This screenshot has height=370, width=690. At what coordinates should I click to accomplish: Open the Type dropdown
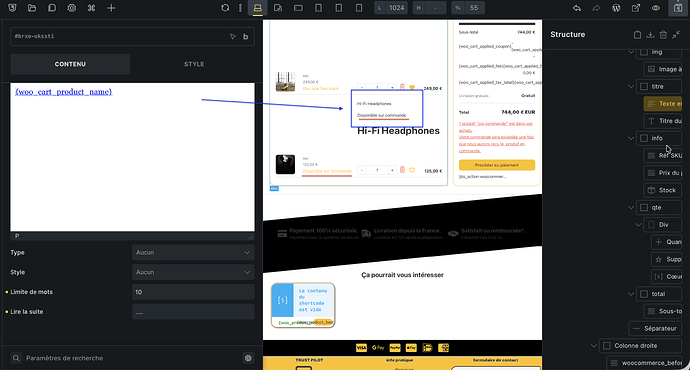coord(193,253)
